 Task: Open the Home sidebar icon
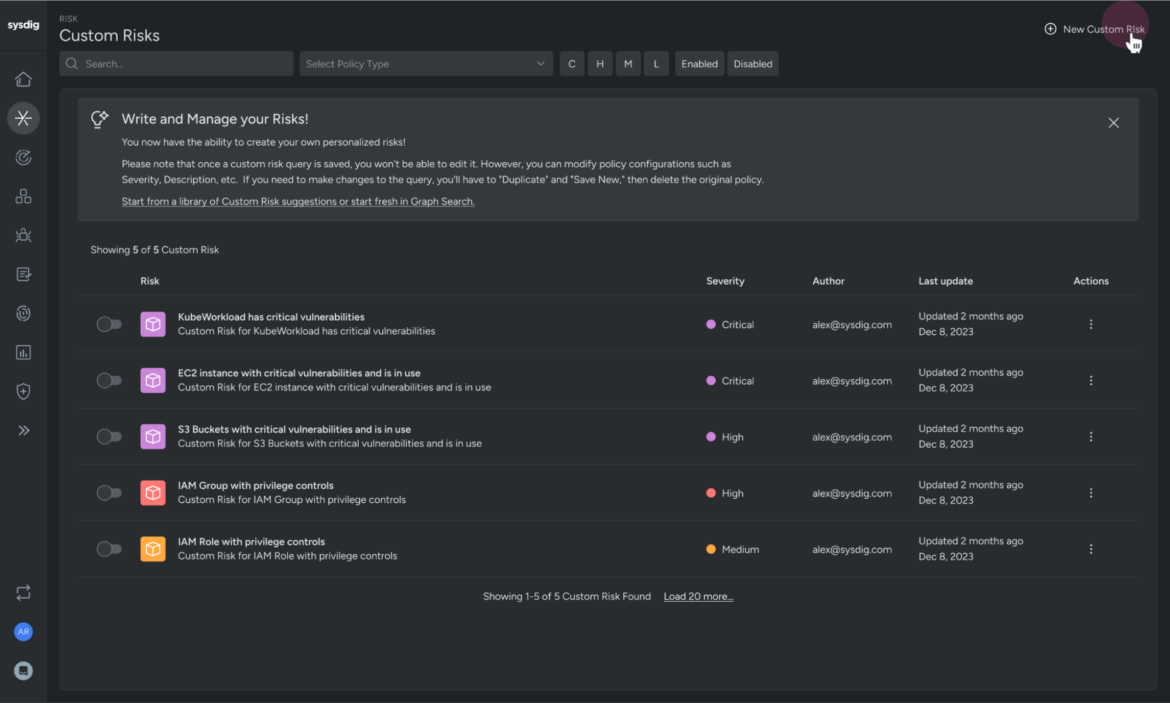click(23, 79)
